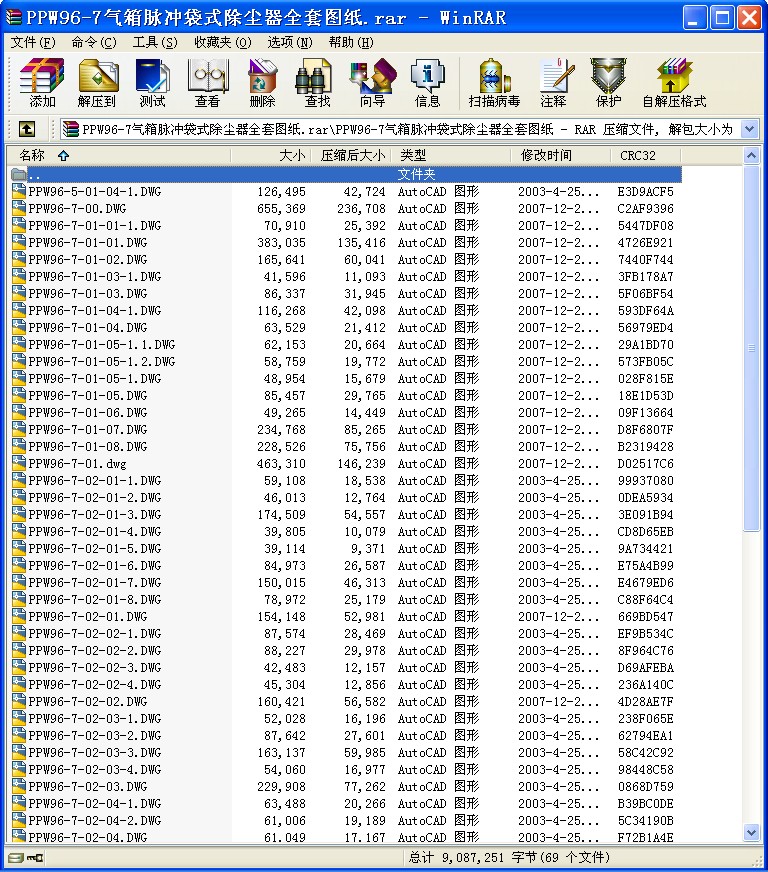Sort by 修改时间 column header
Screen dimensions: 768x872
tap(560, 155)
